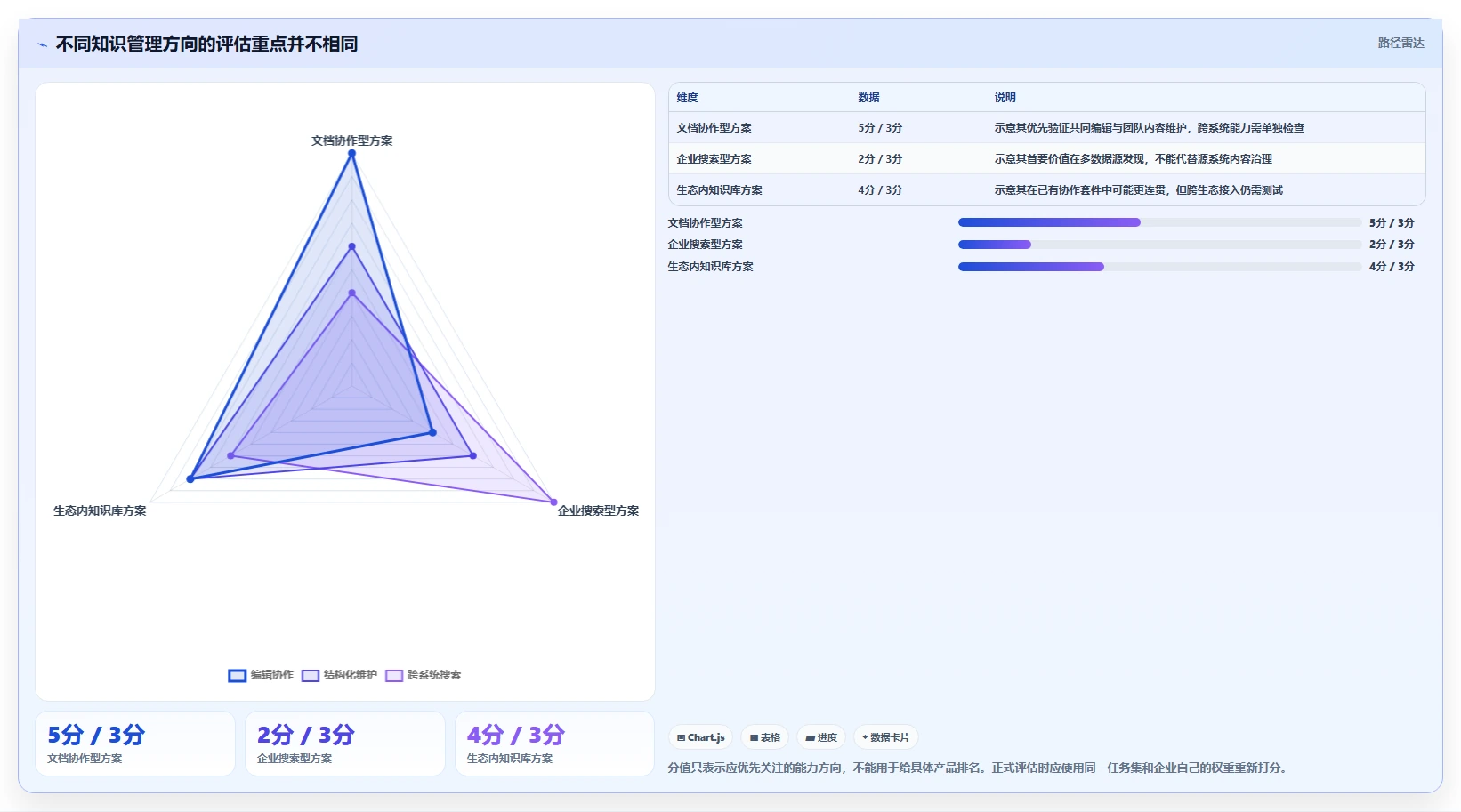Image resolution: width=1461 pixels, height=812 pixels.
Task: Click the 生态内知识库方案 progress bar
Action: (x=1159, y=267)
